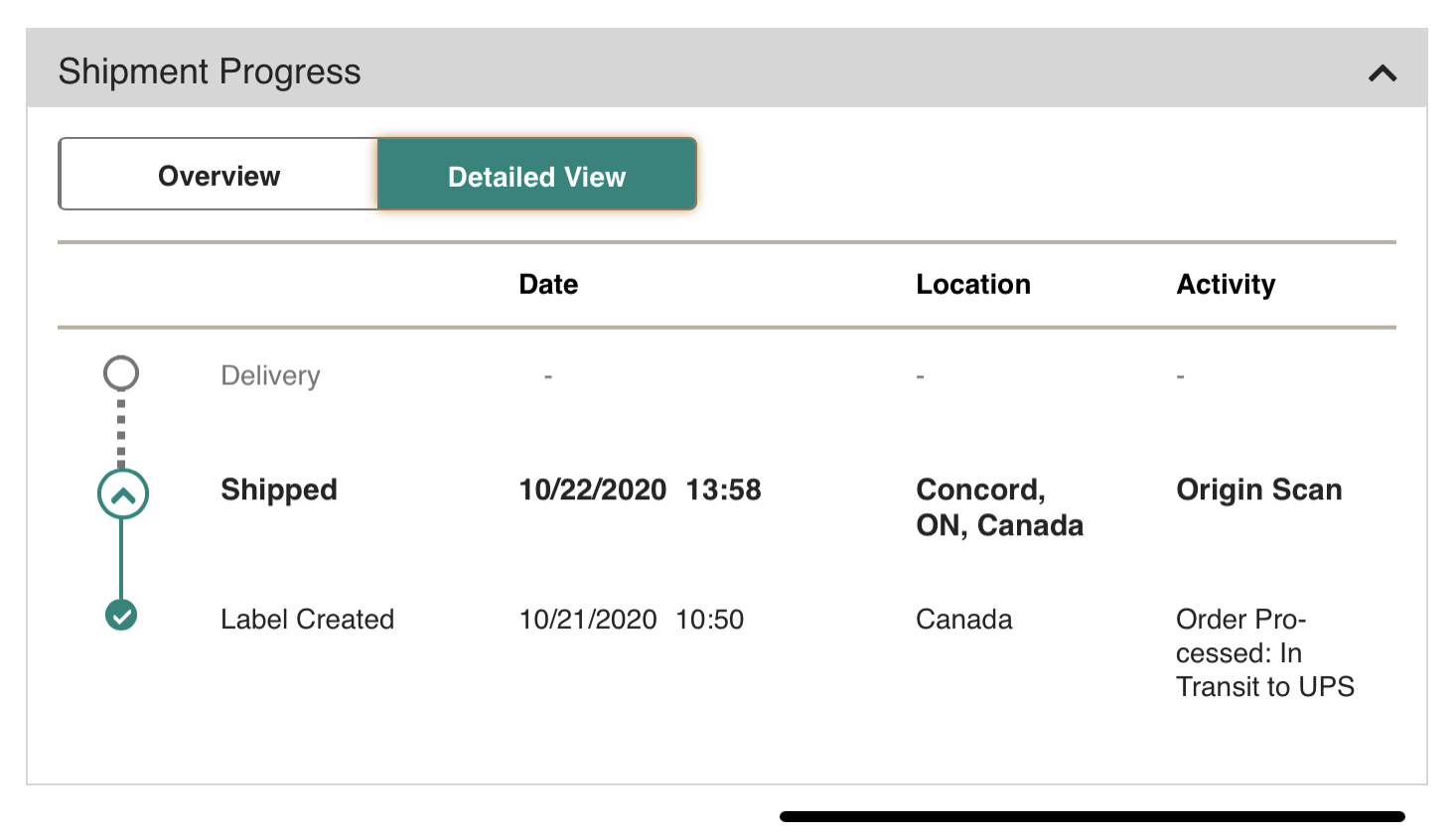Collapse the Shipment Progress section chevron
This screenshot has width=1456, height=837.
click(1382, 73)
